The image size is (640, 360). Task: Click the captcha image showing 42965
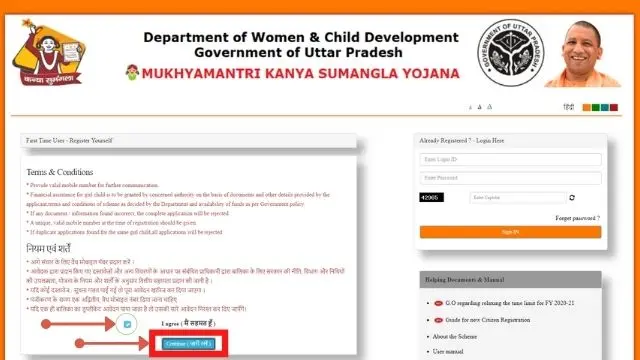431,198
